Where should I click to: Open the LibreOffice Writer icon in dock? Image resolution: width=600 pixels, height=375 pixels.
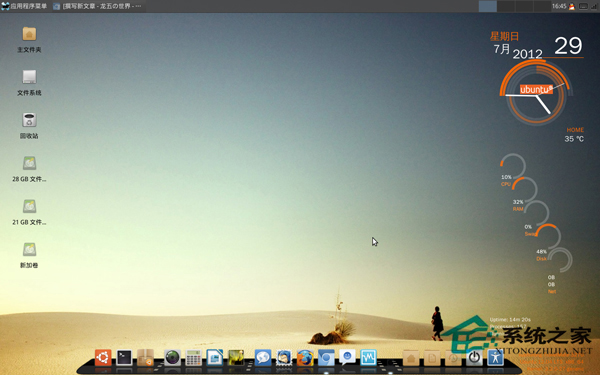[215, 358]
